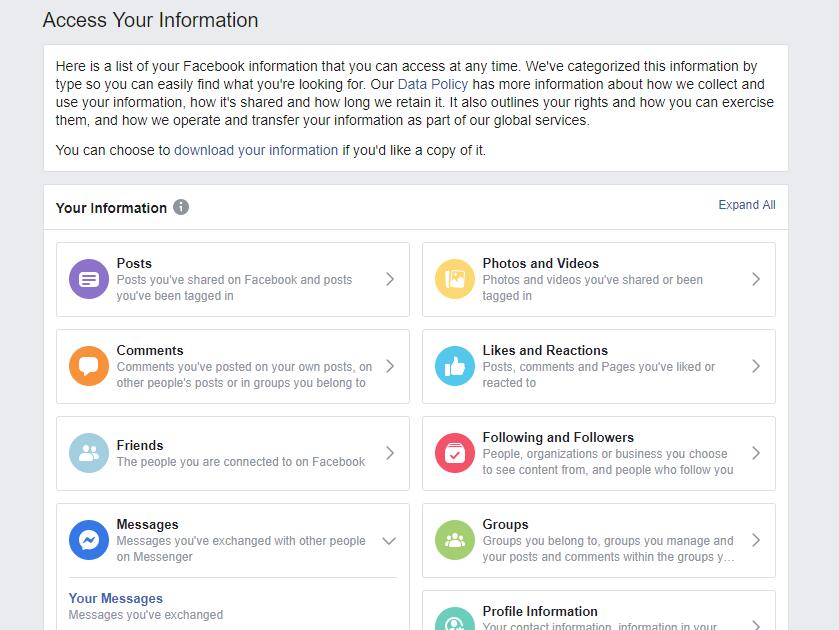Click the Comments title text
The image size is (839, 630).
(150, 351)
